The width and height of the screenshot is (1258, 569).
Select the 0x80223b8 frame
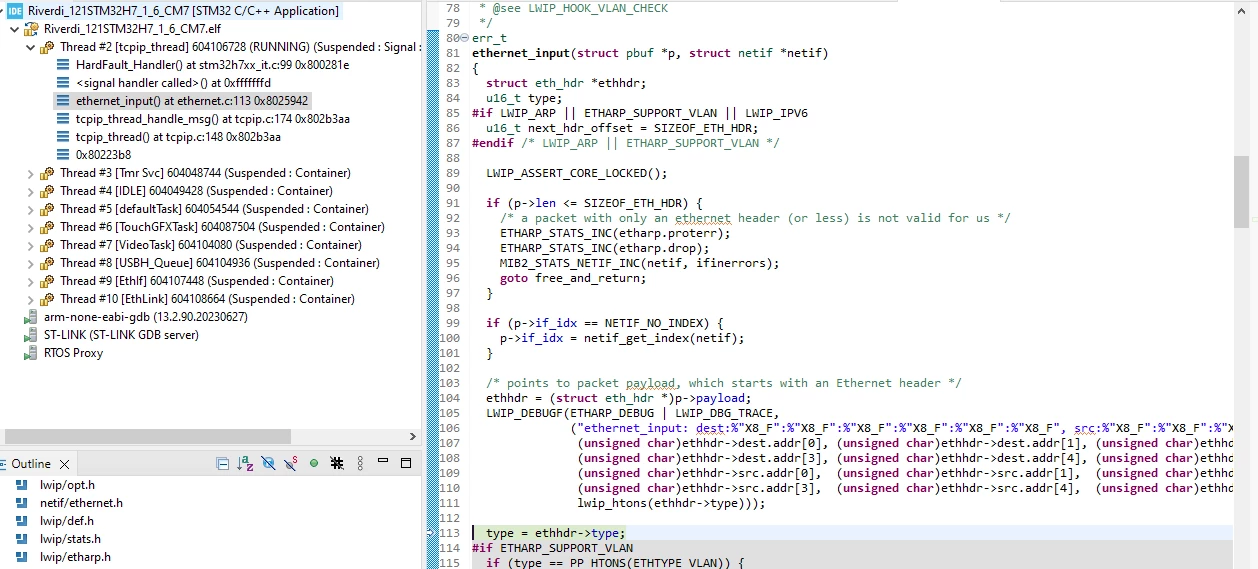[103, 155]
